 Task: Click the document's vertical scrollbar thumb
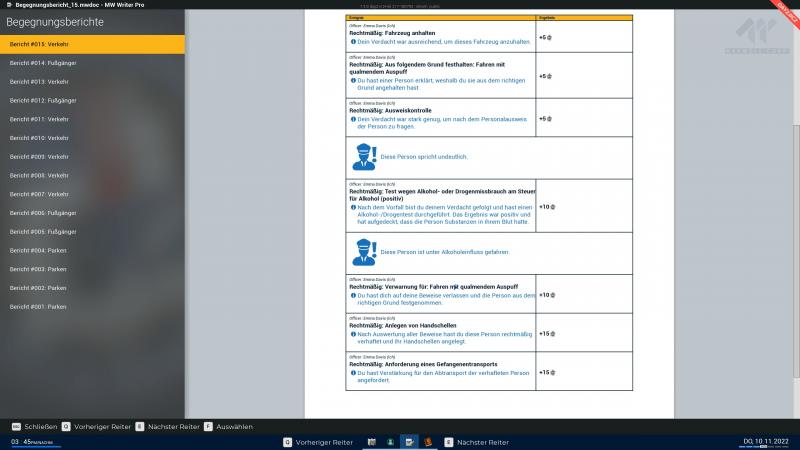(x=796, y=251)
